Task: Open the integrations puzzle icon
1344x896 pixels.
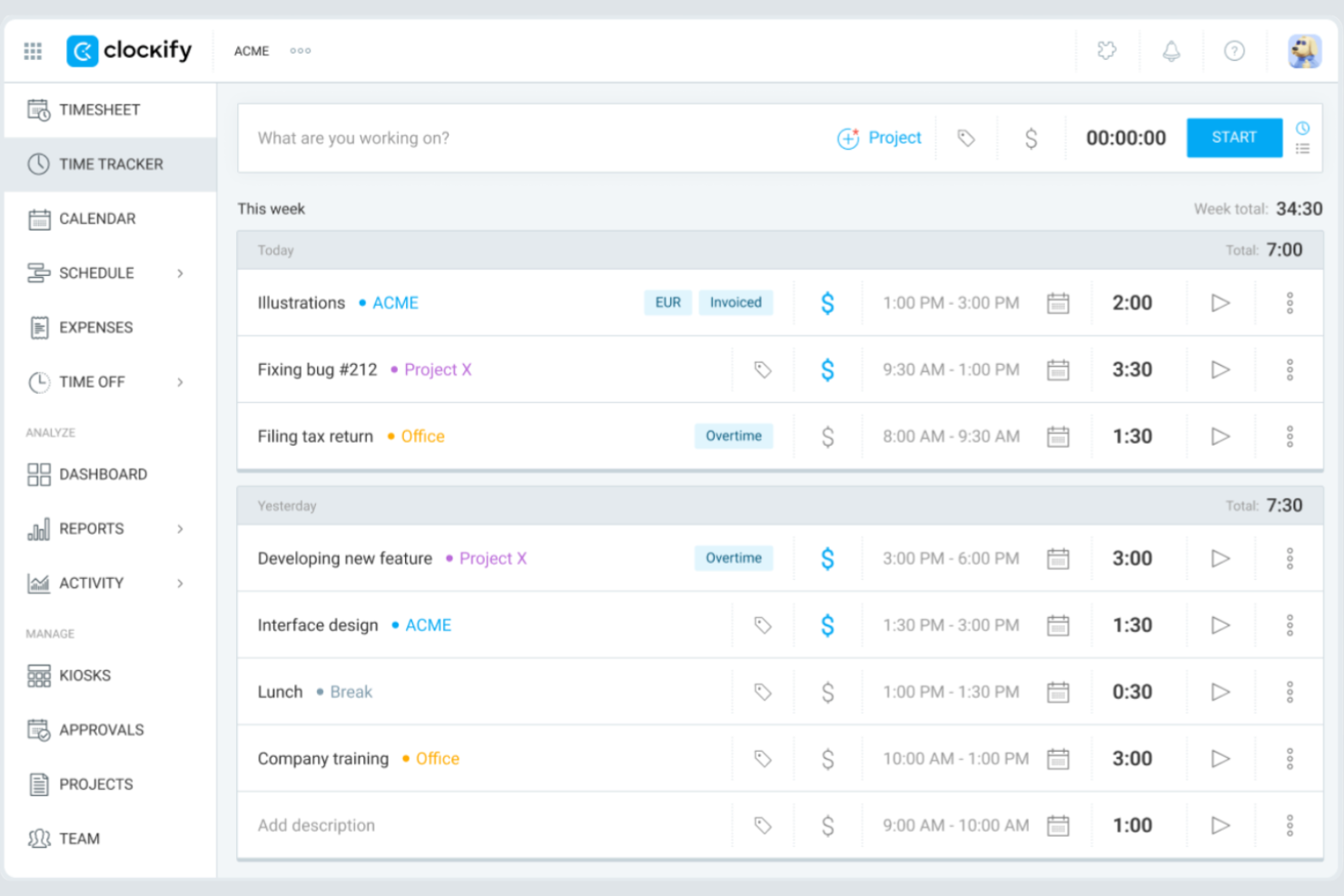Action: point(1107,51)
